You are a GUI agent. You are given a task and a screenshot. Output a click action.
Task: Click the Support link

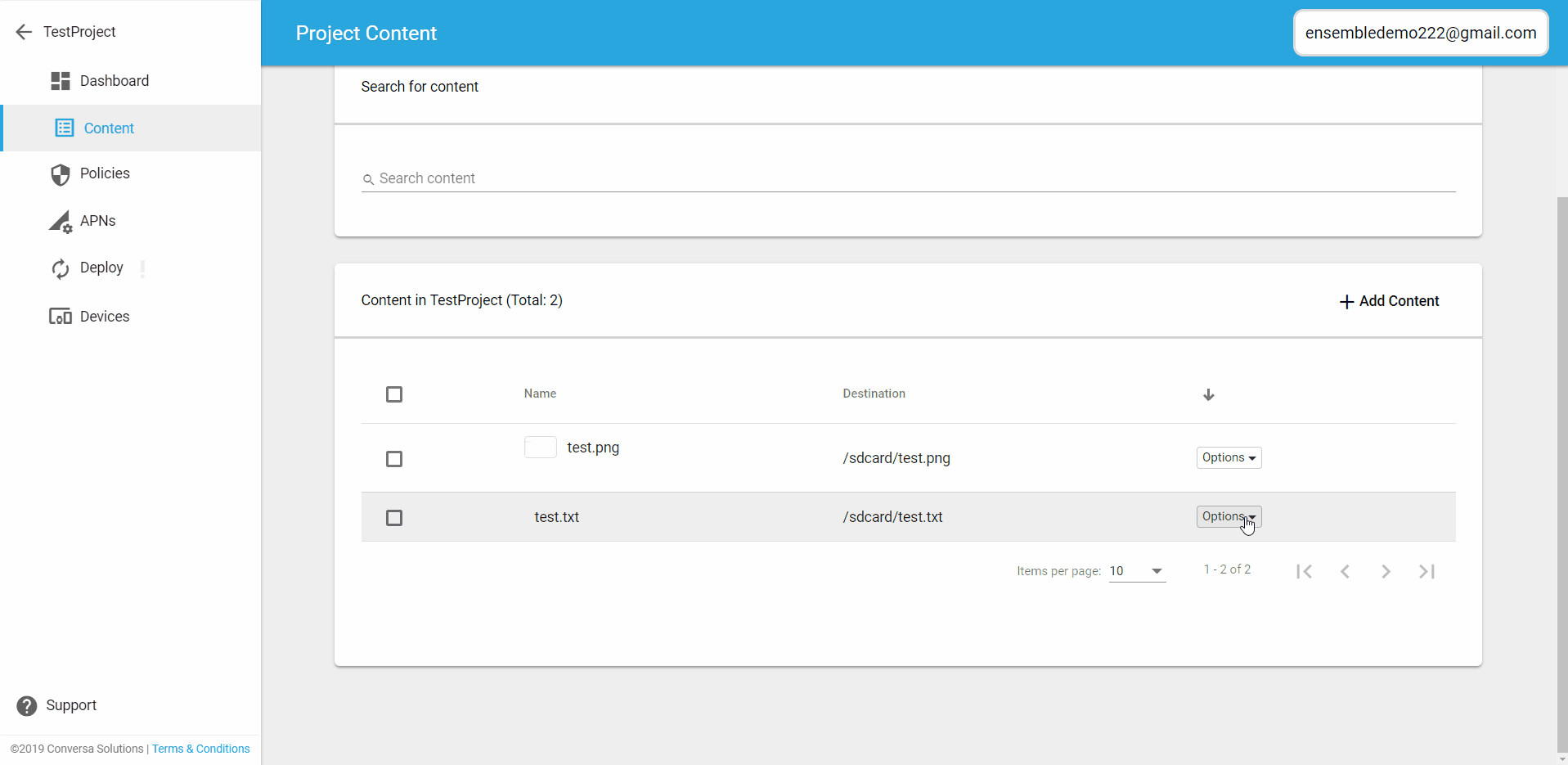[71, 705]
